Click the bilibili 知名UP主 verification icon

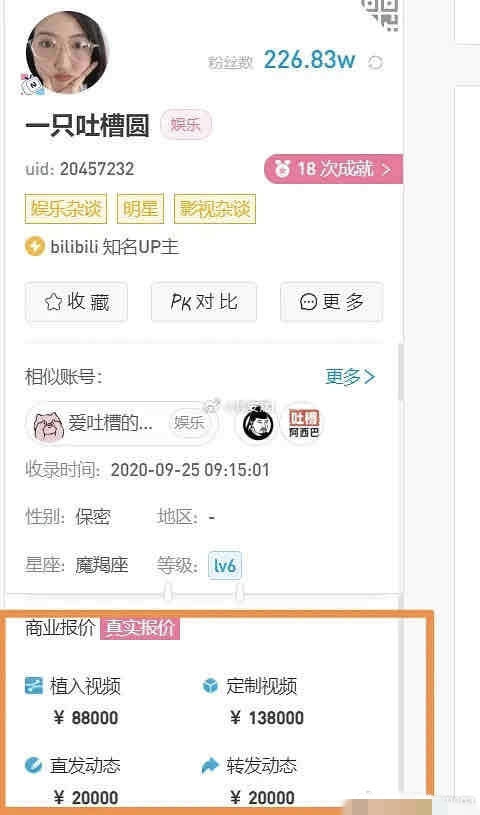[34, 246]
